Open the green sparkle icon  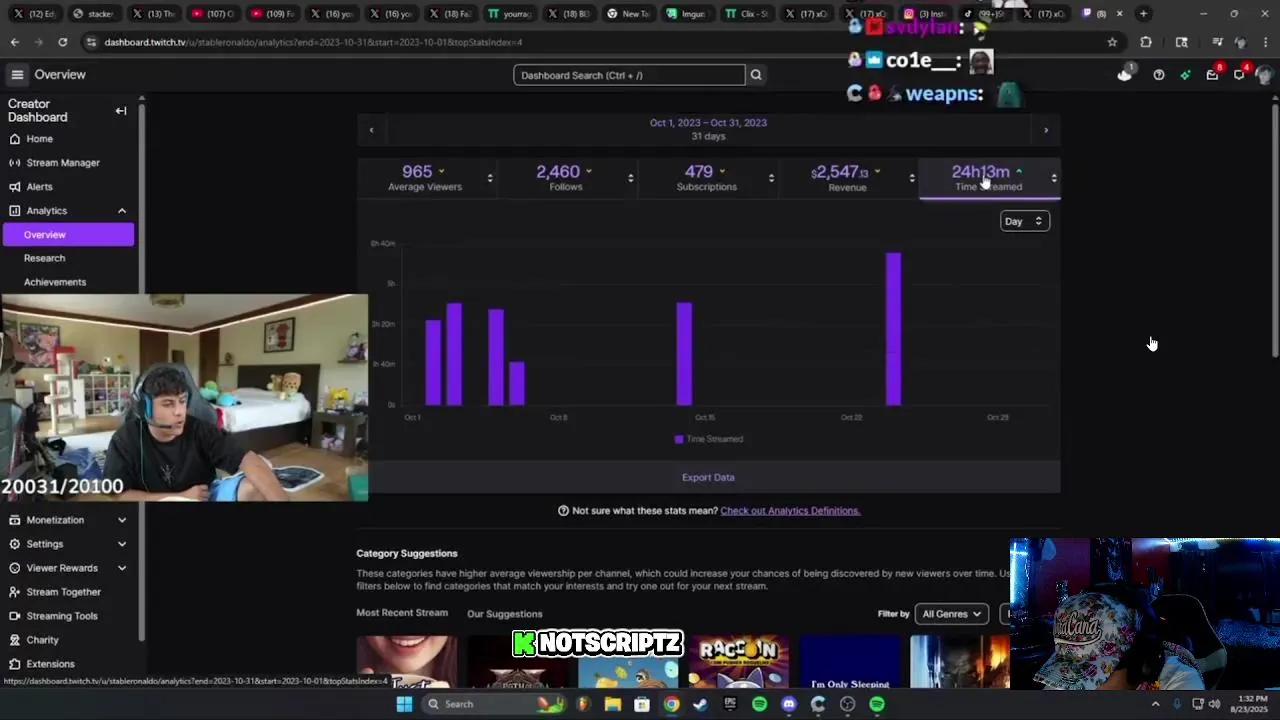pos(1185,75)
